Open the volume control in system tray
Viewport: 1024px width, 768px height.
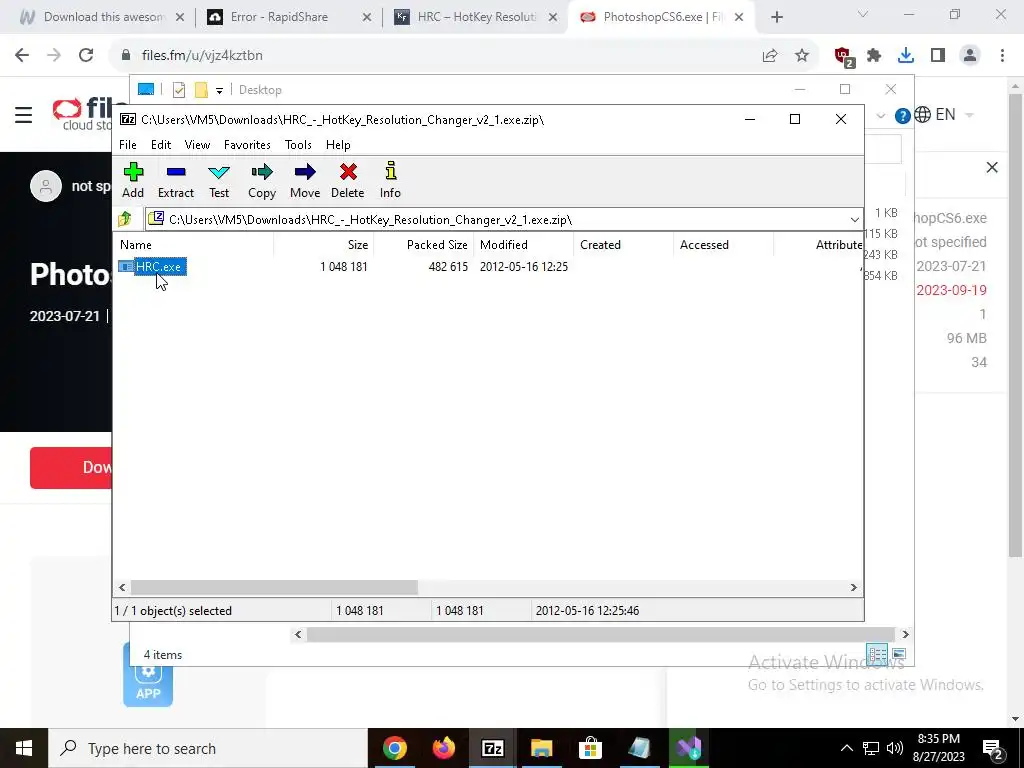[x=895, y=748]
